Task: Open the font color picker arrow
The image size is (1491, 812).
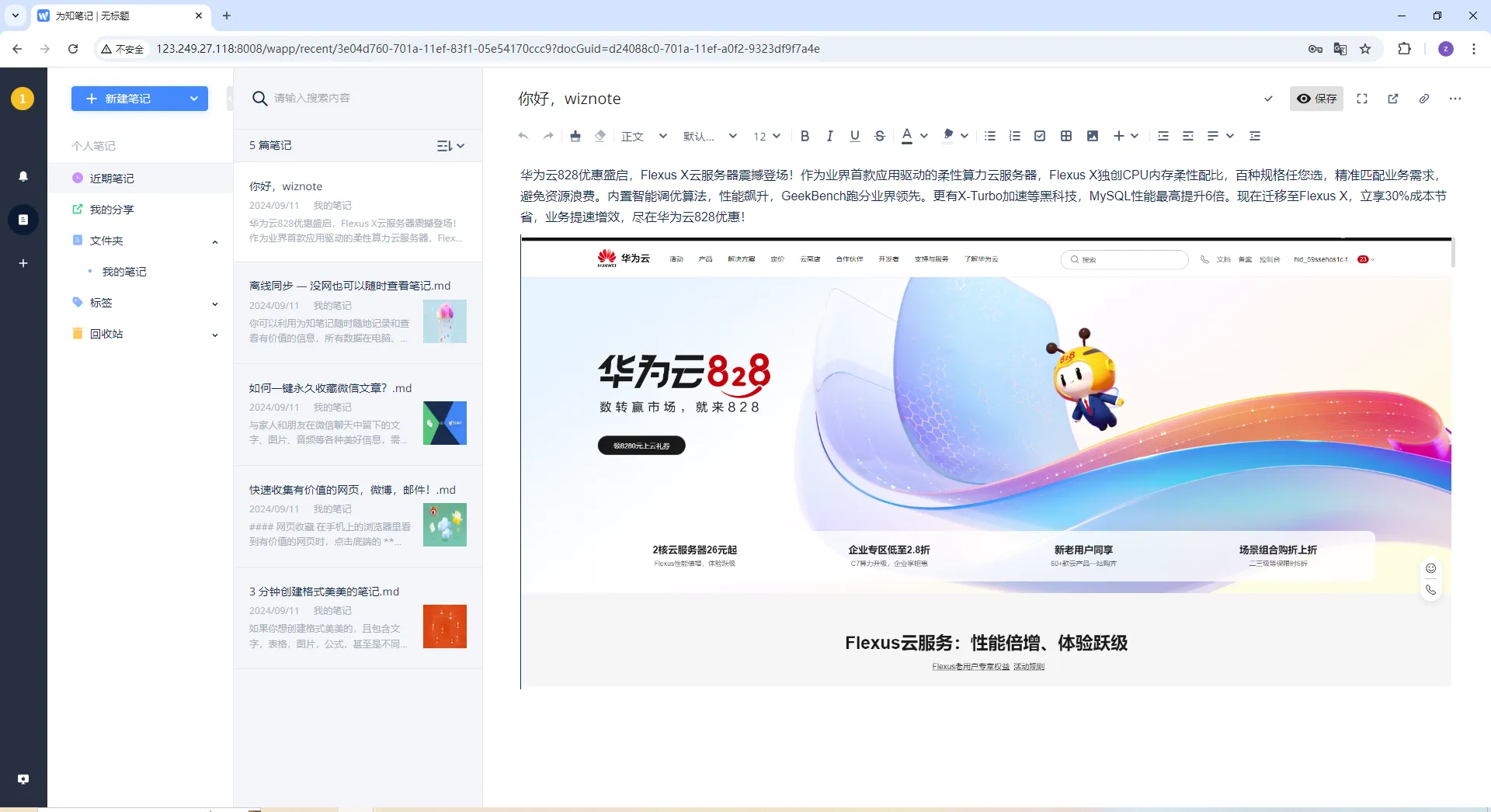Action: click(x=924, y=136)
